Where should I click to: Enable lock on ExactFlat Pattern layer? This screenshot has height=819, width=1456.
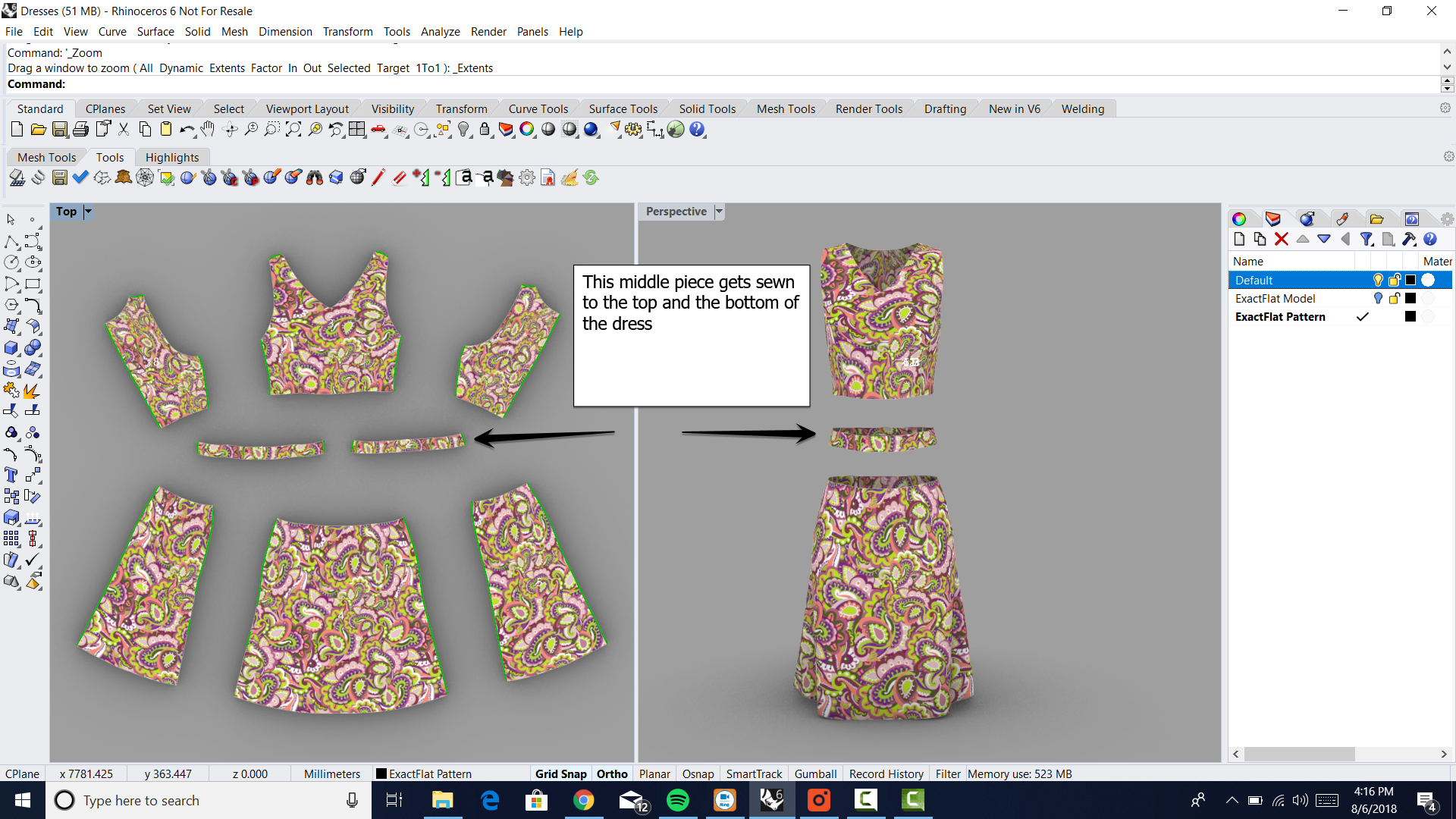click(x=1394, y=316)
